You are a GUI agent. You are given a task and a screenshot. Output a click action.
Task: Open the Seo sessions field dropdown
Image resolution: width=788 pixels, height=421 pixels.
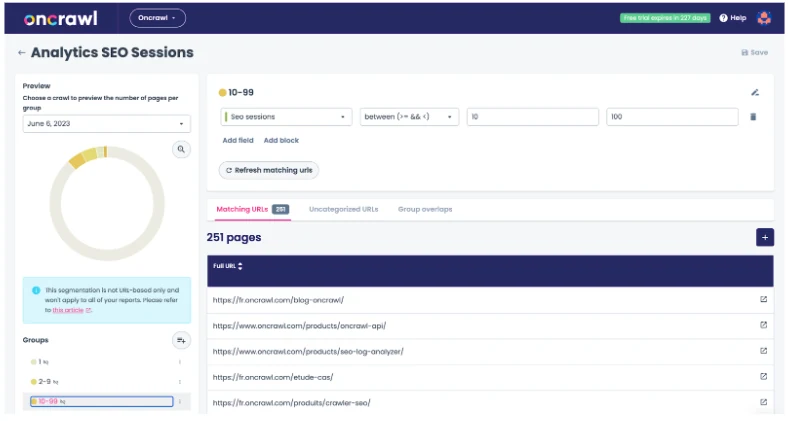pyautogui.click(x=286, y=117)
